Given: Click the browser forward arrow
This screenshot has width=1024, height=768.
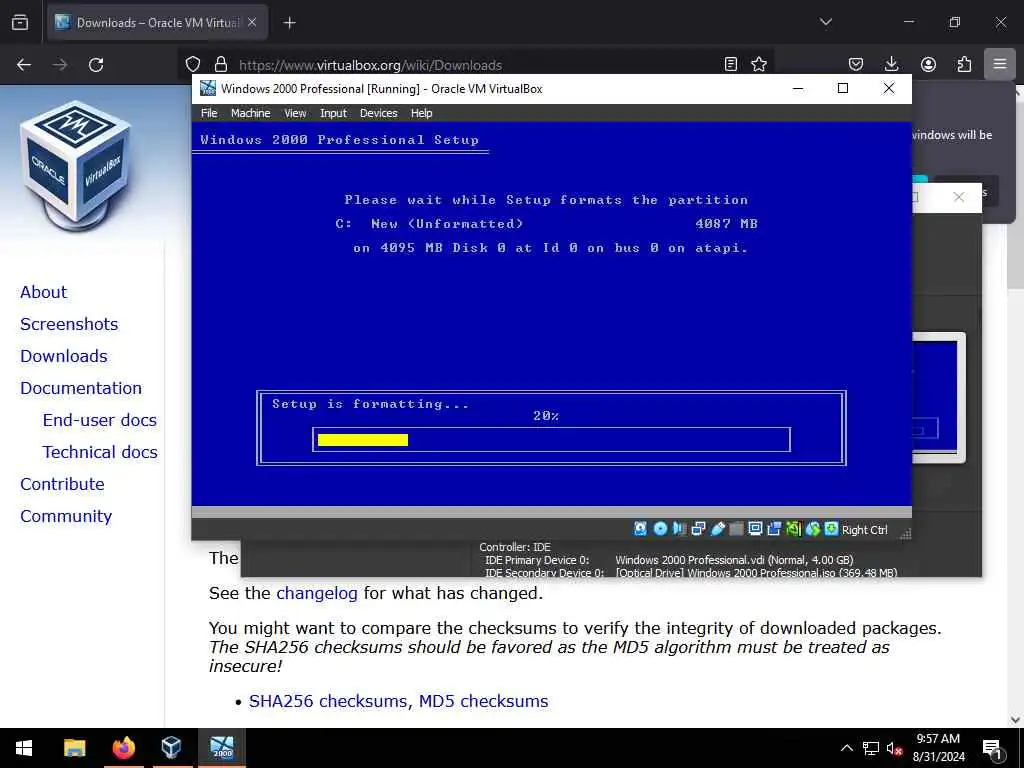Looking at the screenshot, I should [60, 65].
